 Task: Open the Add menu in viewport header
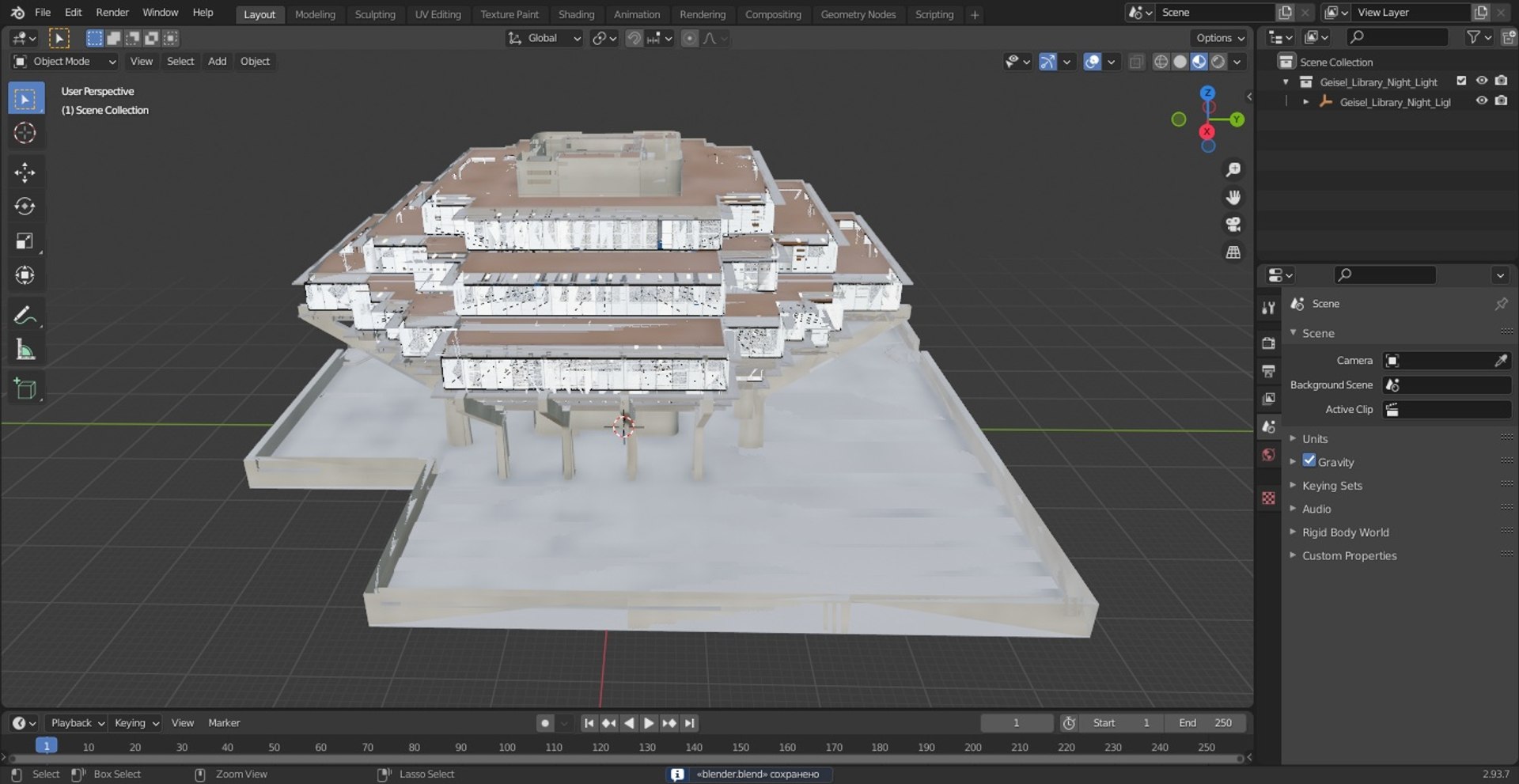pos(217,62)
